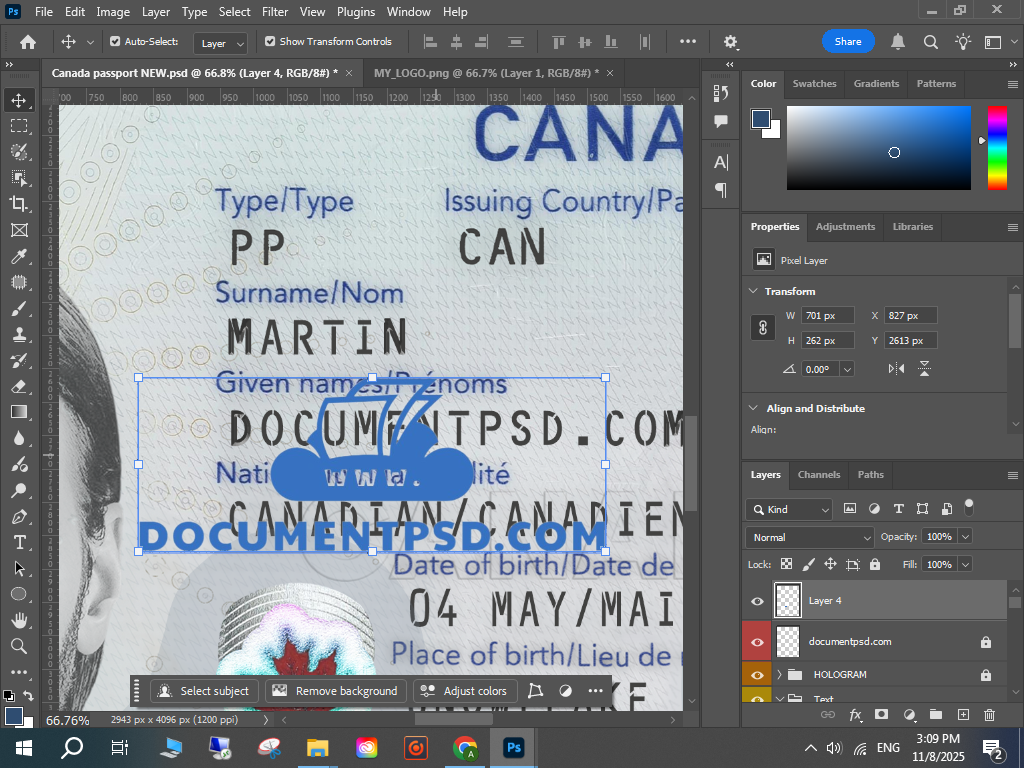This screenshot has width=1024, height=768.
Task: Click the Share button
Action: click(x=847, y=42)
